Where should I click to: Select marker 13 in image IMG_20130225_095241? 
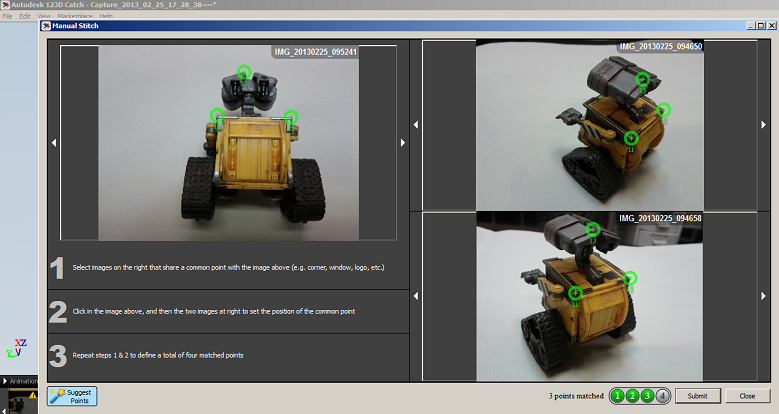[244, 73]
